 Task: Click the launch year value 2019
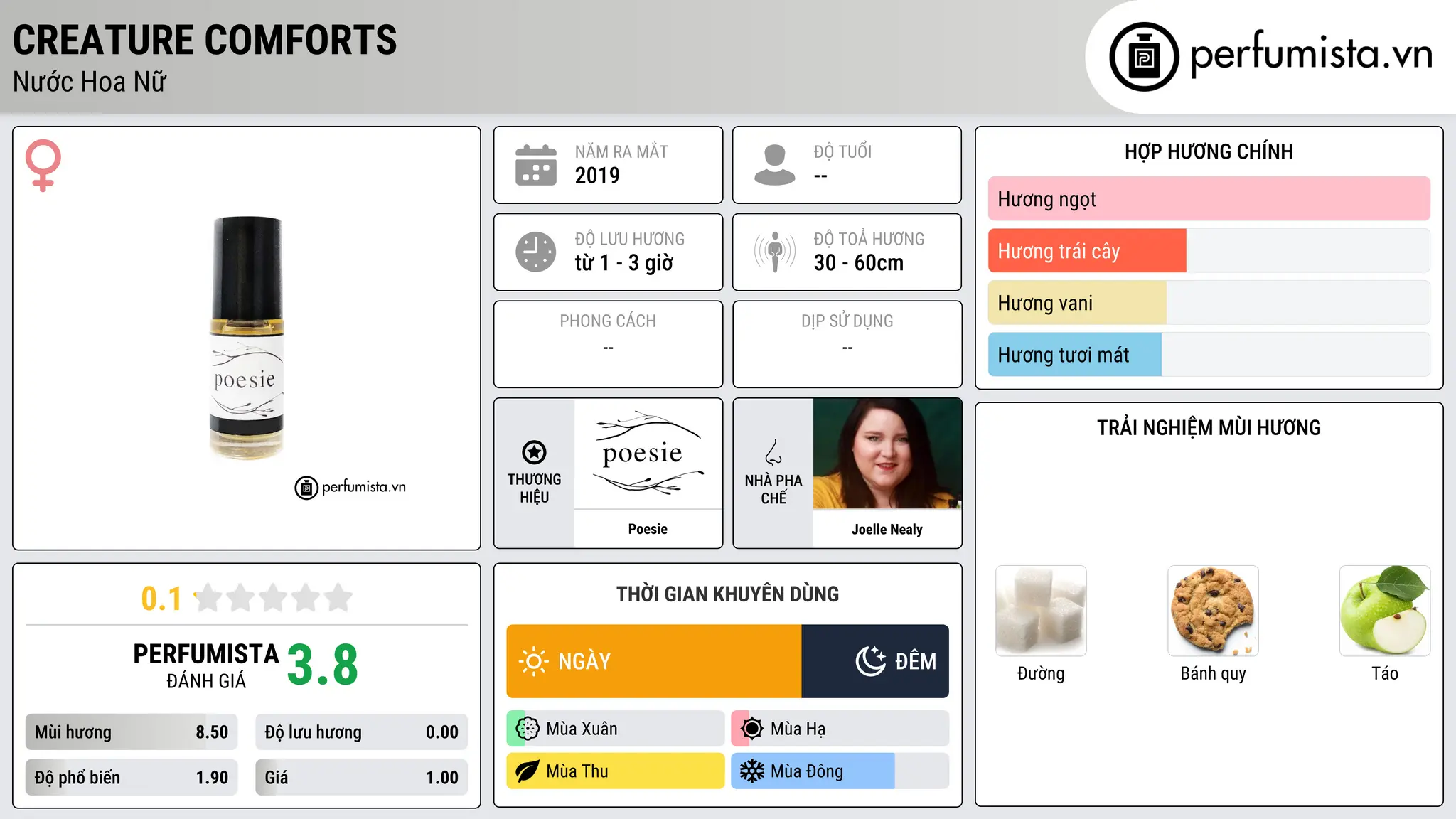[x=597, y=176]
